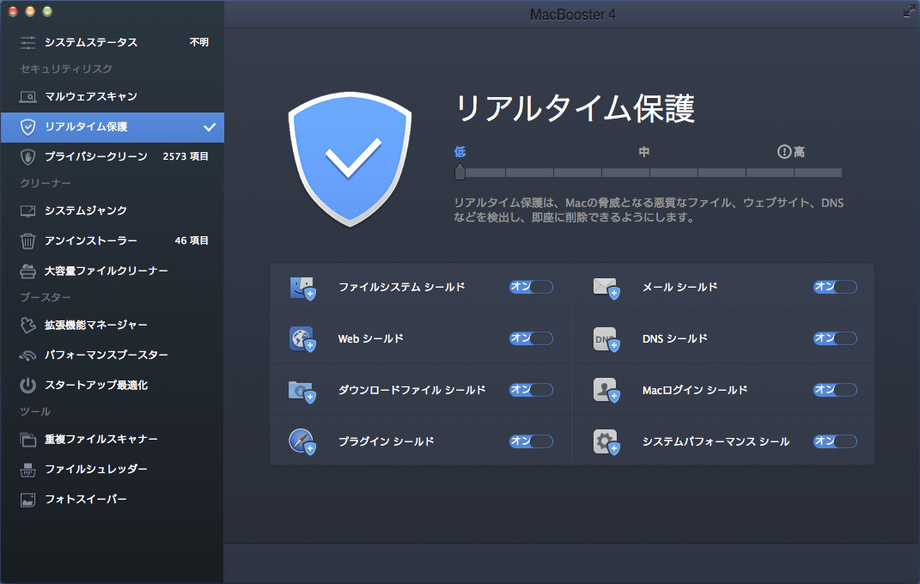This screenshot has height=584, width=920.
Task: Click the ファイルシステム シールド Finder icon
Action: [303, 288]
